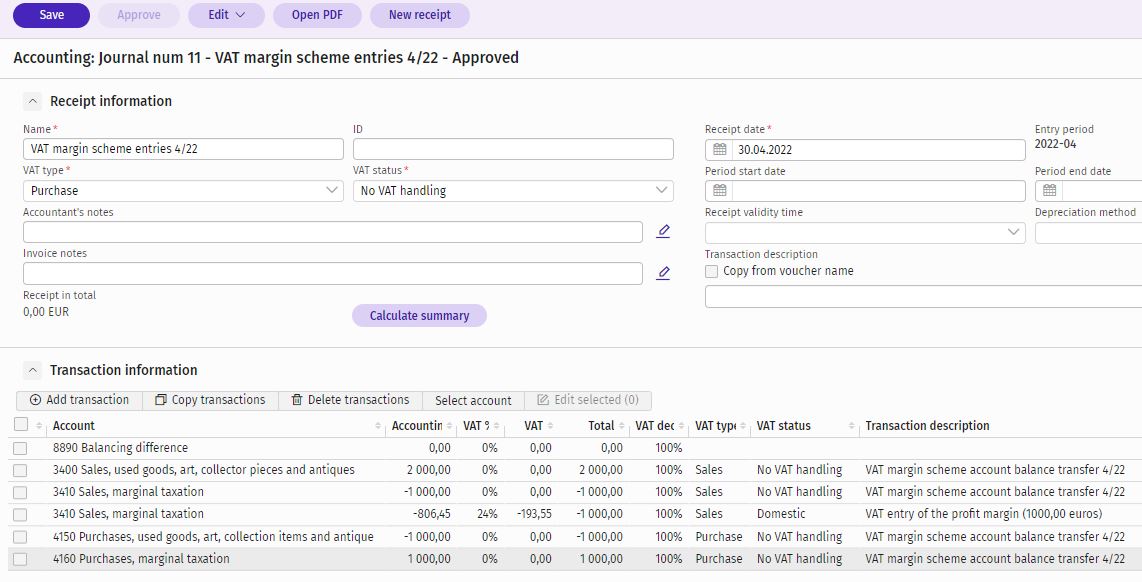Select the 8890 Balancing difference row checkbox

(20, 449)
